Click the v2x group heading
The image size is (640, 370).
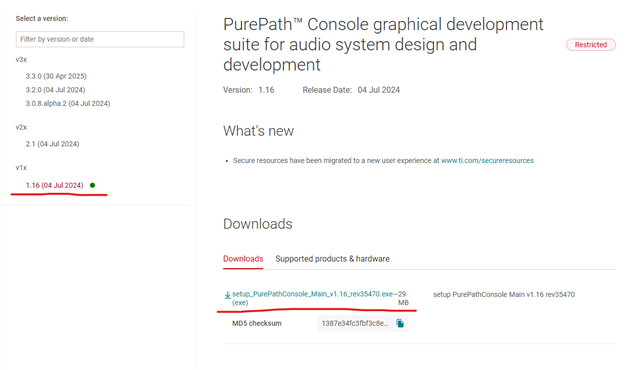21,127
